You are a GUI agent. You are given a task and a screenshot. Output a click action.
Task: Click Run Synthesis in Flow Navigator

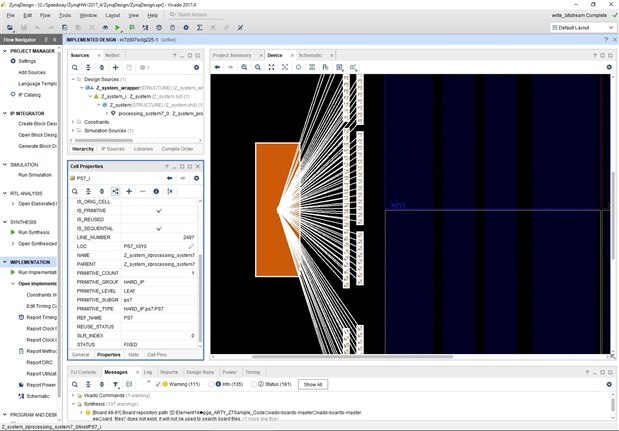click(x=35, y=232)
